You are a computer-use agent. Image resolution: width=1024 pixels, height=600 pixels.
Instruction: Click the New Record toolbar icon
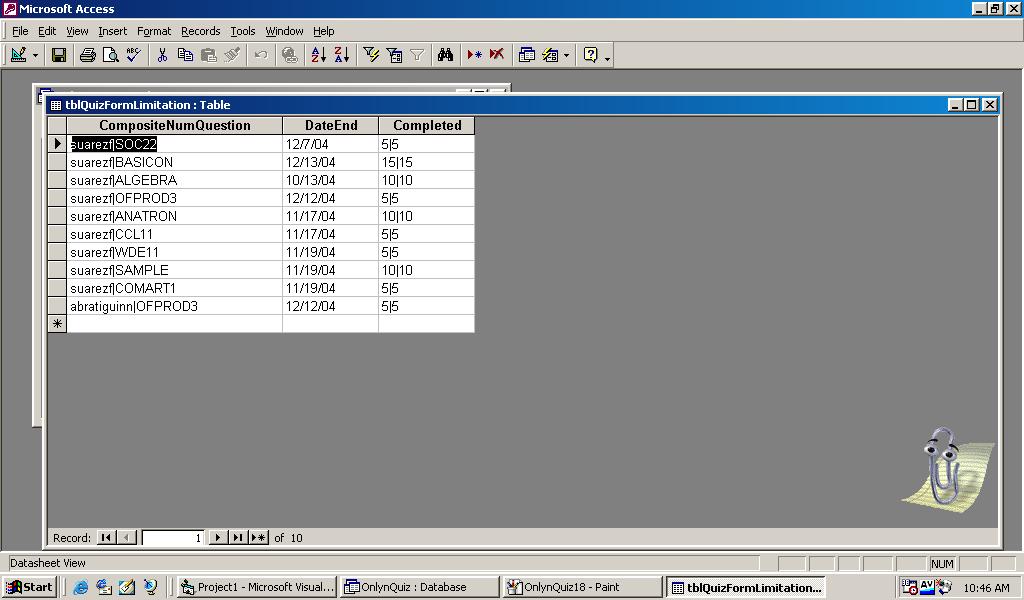pos(474,55)
